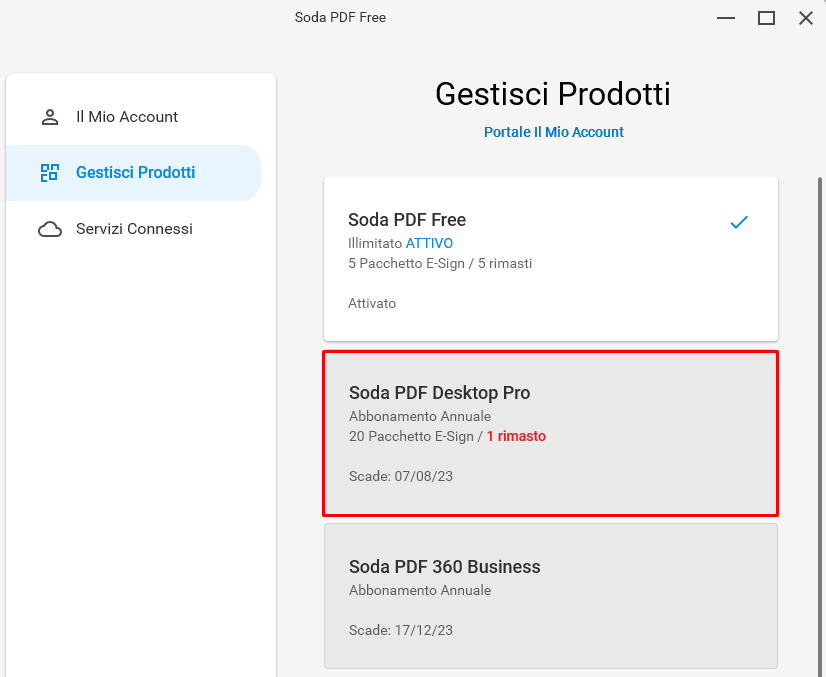
Task: Go to Servizi Connessi
Action: click(134, 229)
